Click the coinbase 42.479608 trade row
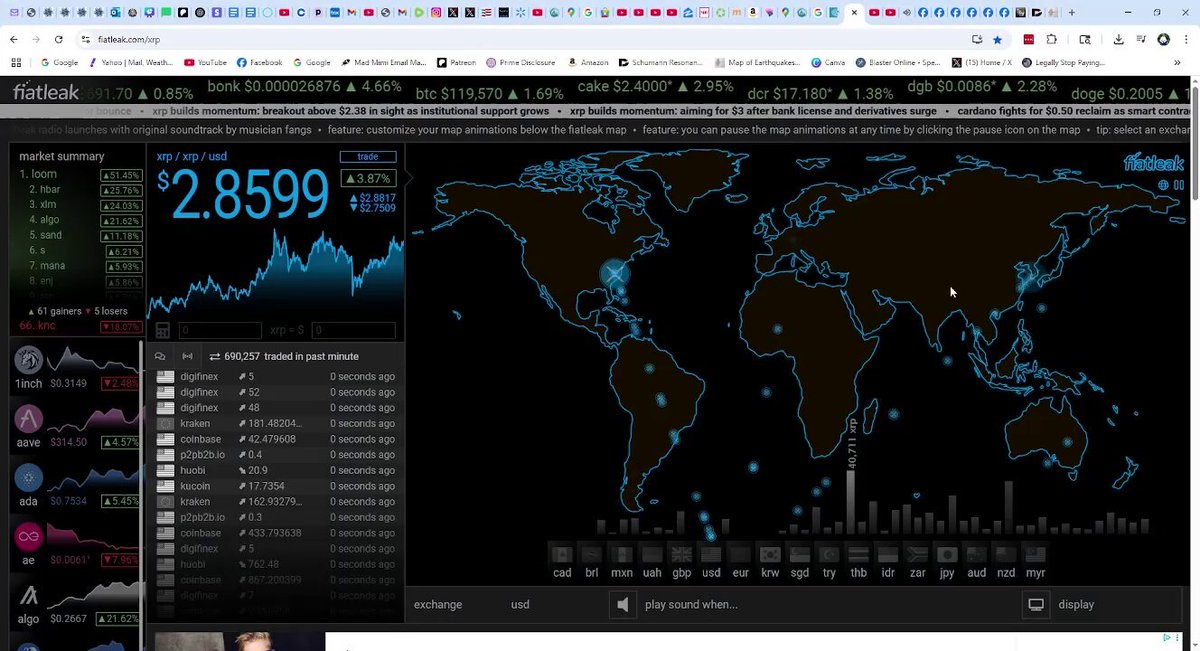The height and width of the screenshot is (651, 1200). point(276,439)
